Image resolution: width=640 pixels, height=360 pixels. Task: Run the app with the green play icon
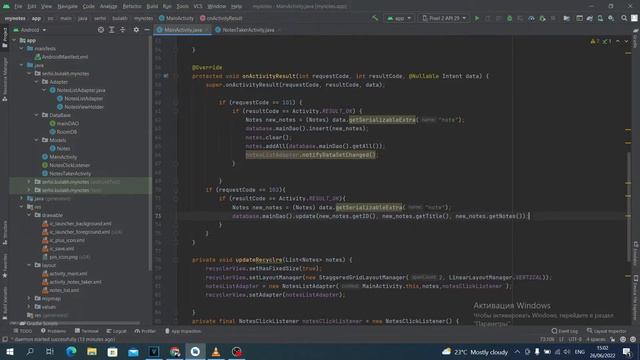click(x=477, y=18)
